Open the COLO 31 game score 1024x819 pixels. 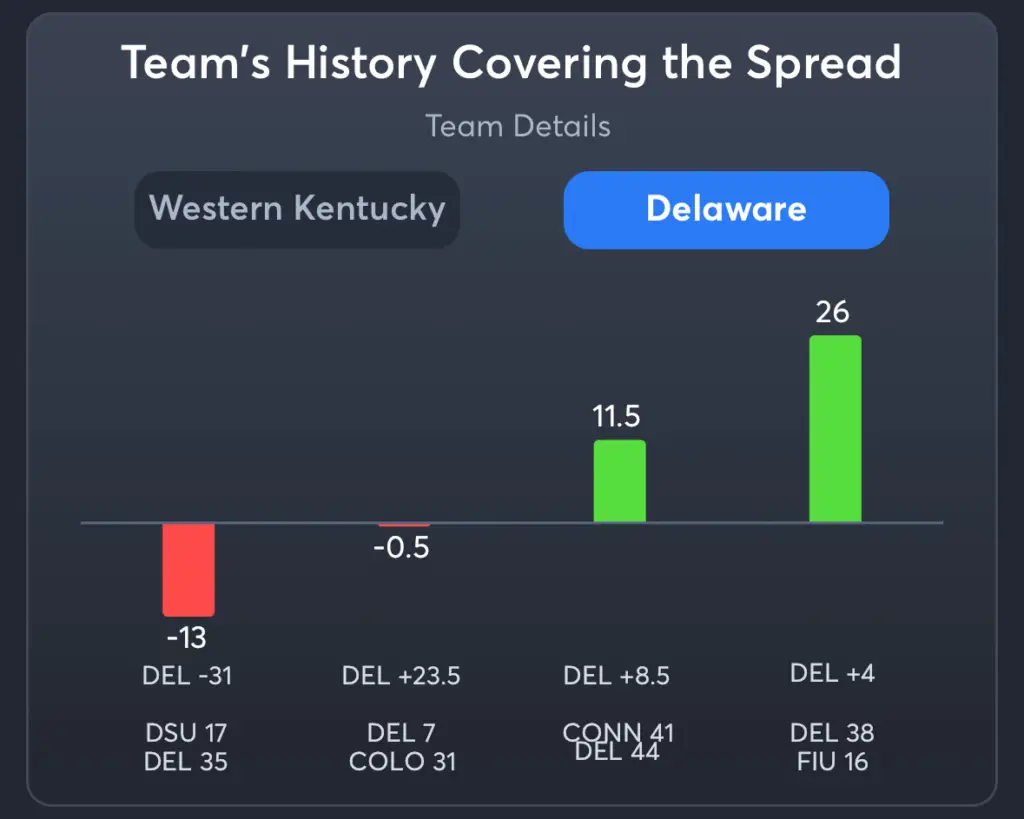coord(402,762)
